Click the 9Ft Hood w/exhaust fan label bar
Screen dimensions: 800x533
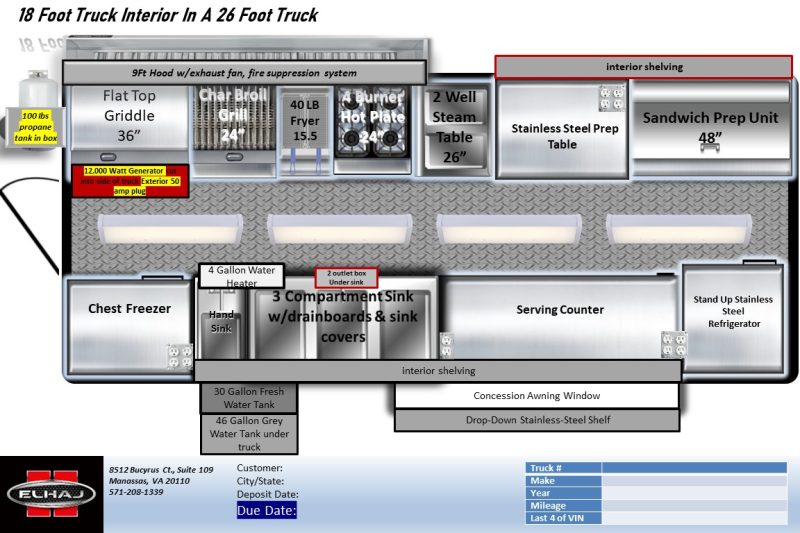[244, 72]
